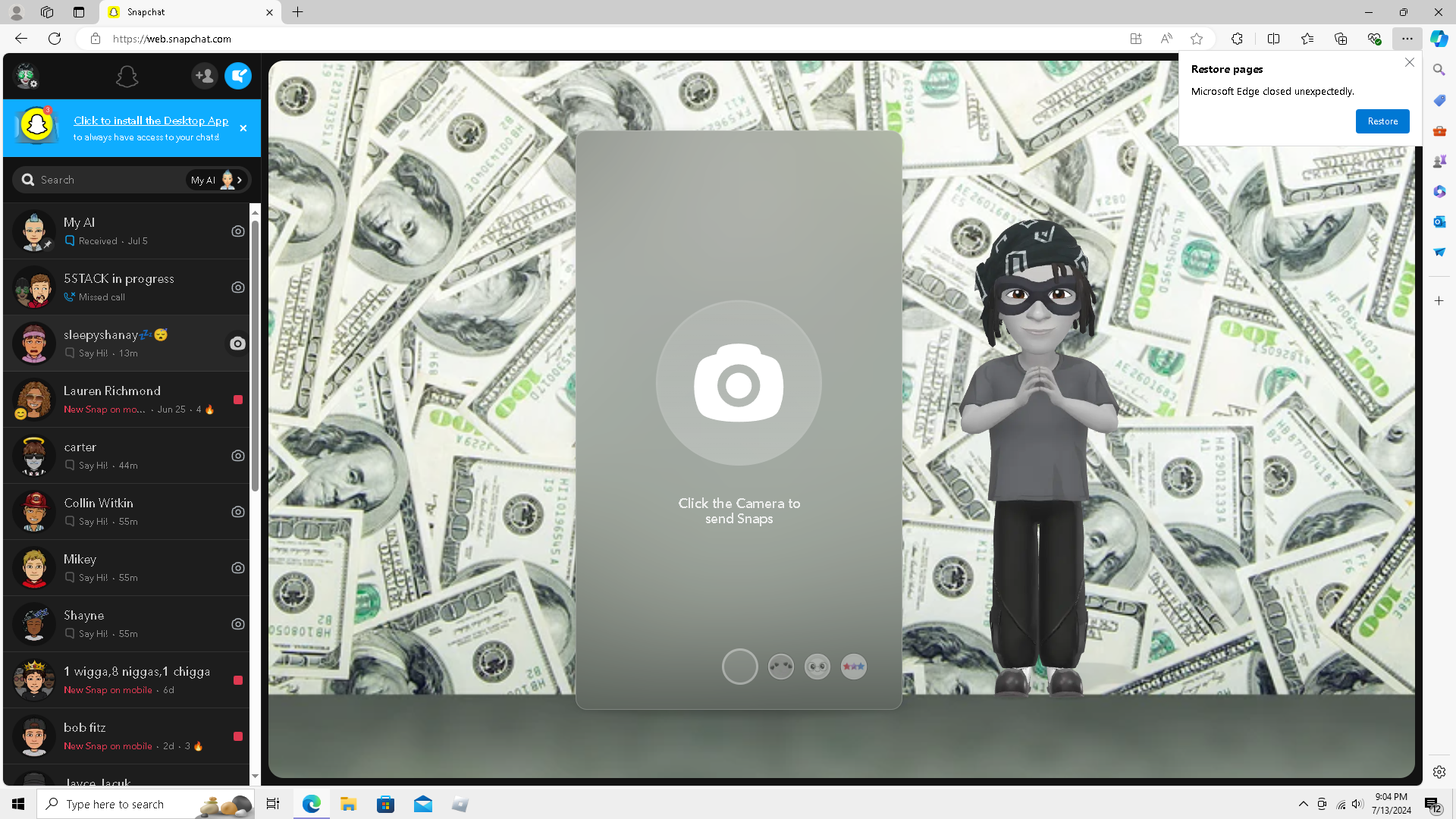Open Edge sidebar search
1456x819 pixels.
pos(1439,70)
